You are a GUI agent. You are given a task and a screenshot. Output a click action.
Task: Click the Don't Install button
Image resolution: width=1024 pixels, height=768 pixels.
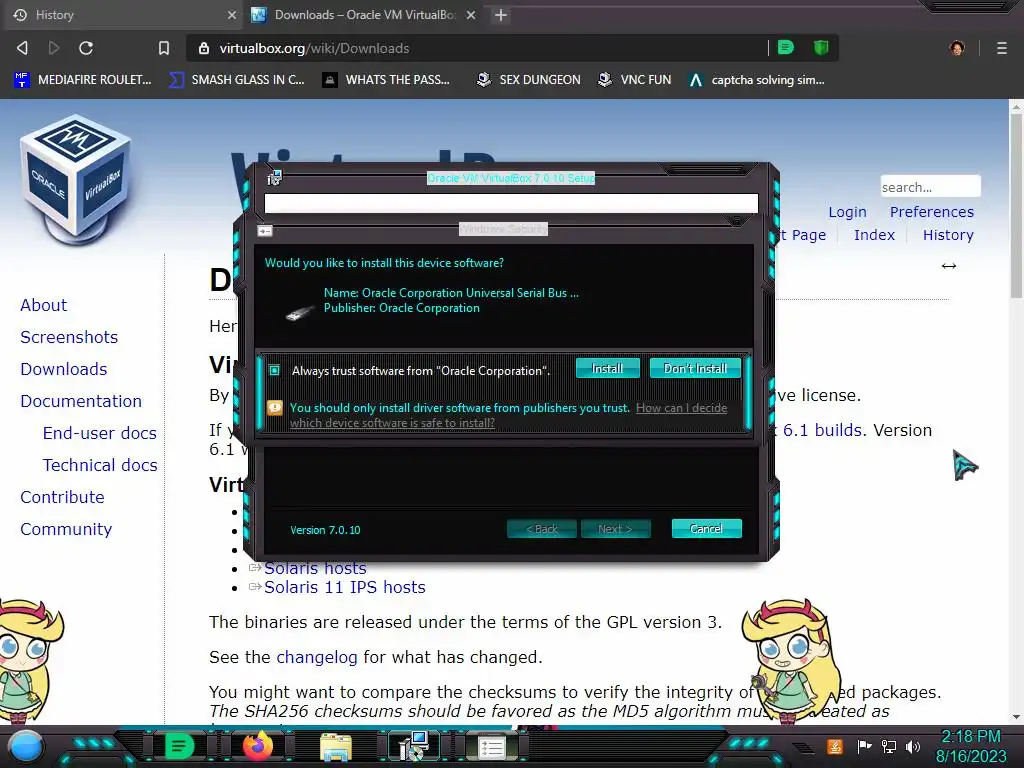coord(695,368)
